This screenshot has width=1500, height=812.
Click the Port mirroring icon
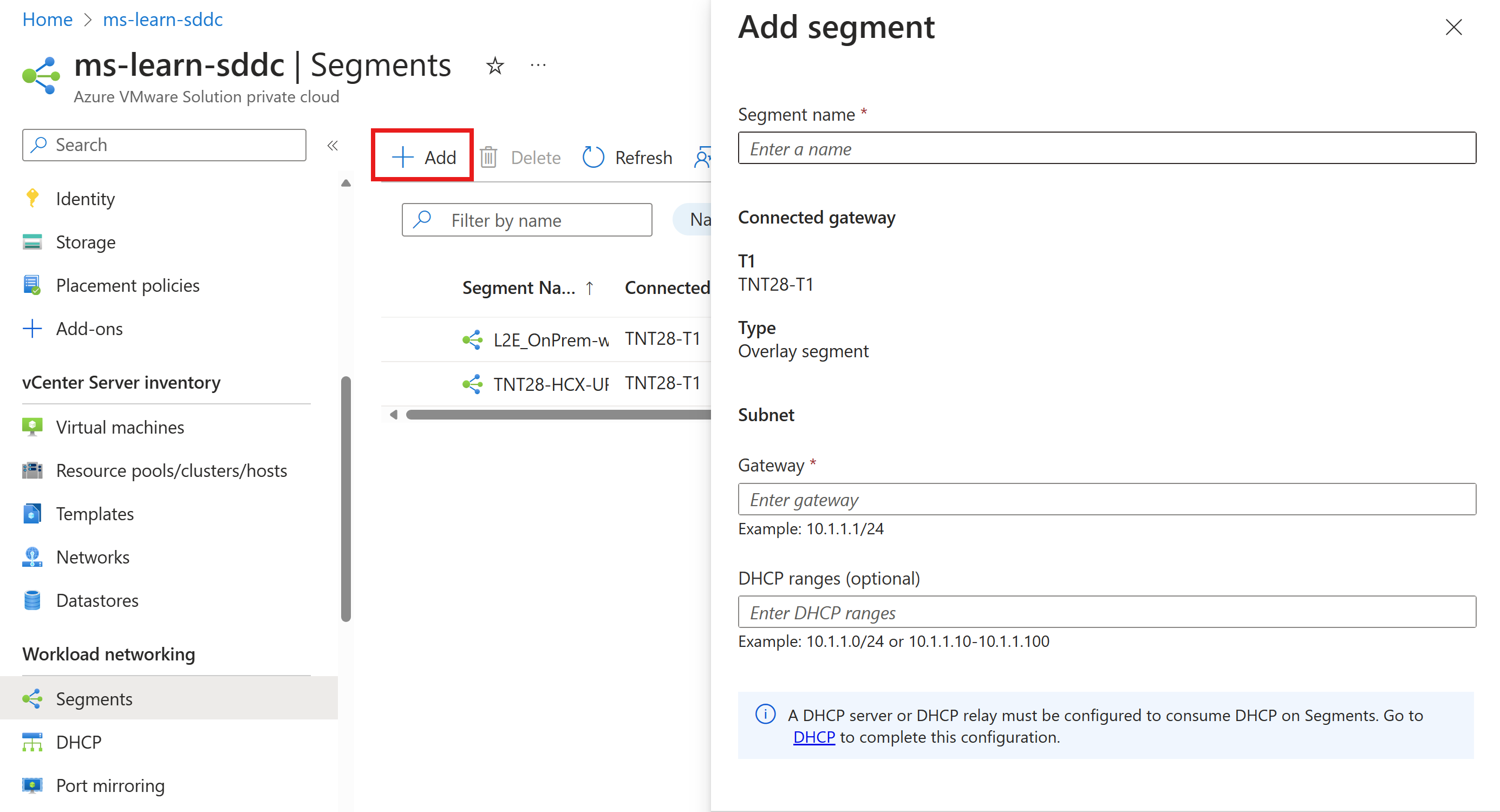tap(32, 785)
